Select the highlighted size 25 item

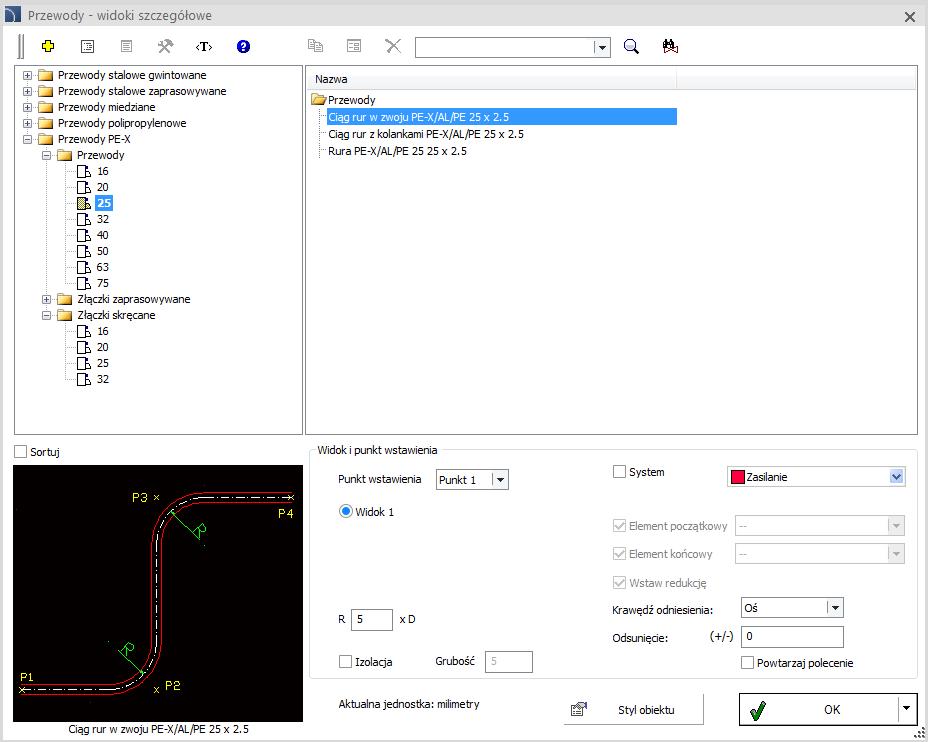(x=104, y=203)
